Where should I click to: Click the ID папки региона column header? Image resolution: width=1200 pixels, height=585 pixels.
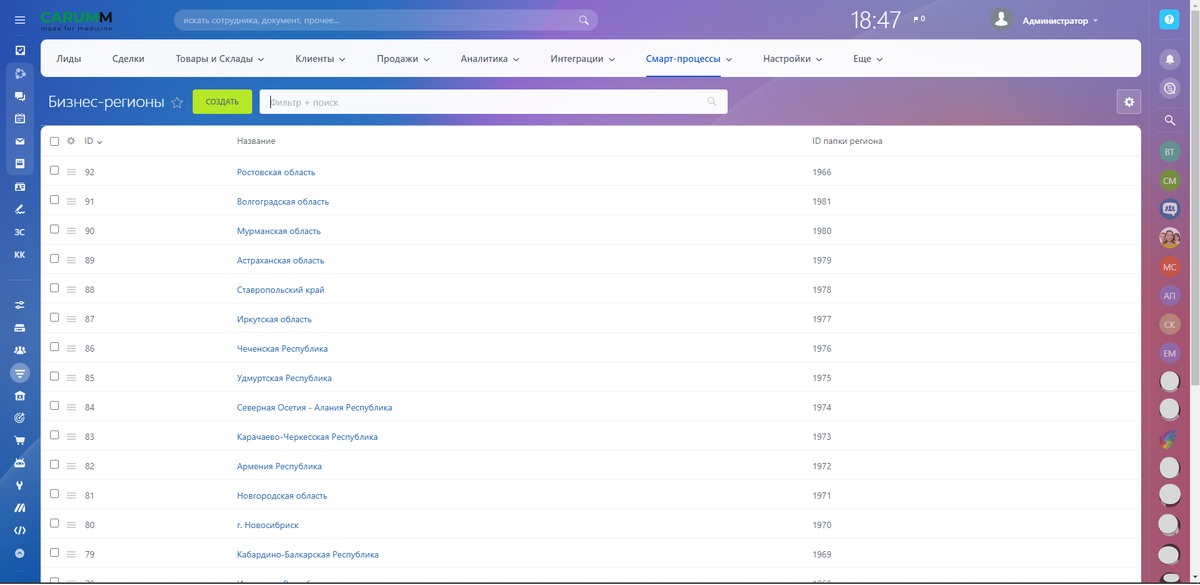point(847,141)
